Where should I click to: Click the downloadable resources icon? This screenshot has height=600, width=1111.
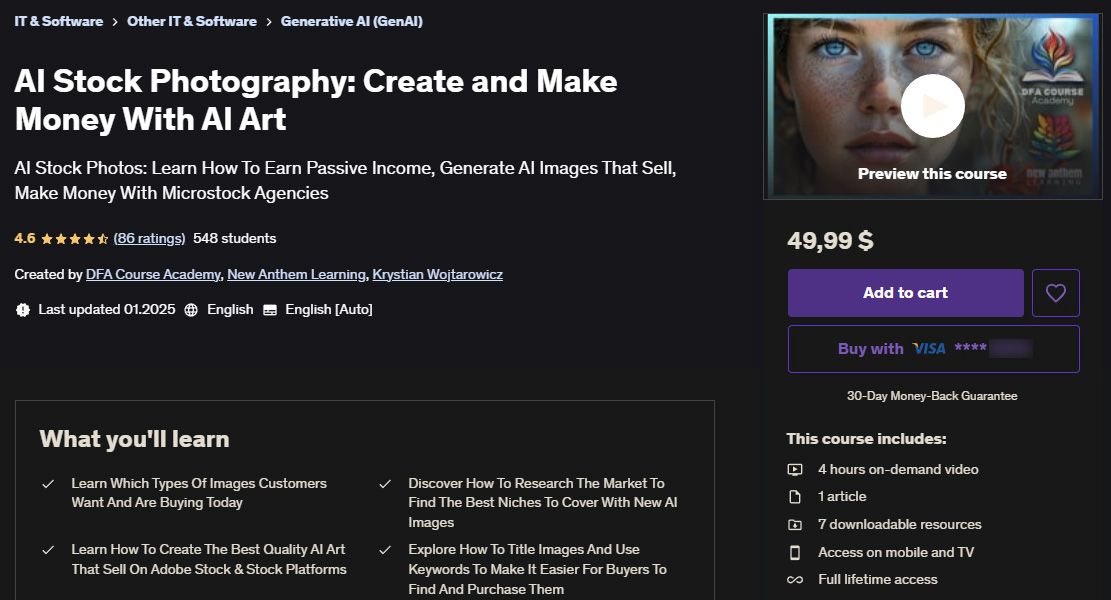pos(795,525)
